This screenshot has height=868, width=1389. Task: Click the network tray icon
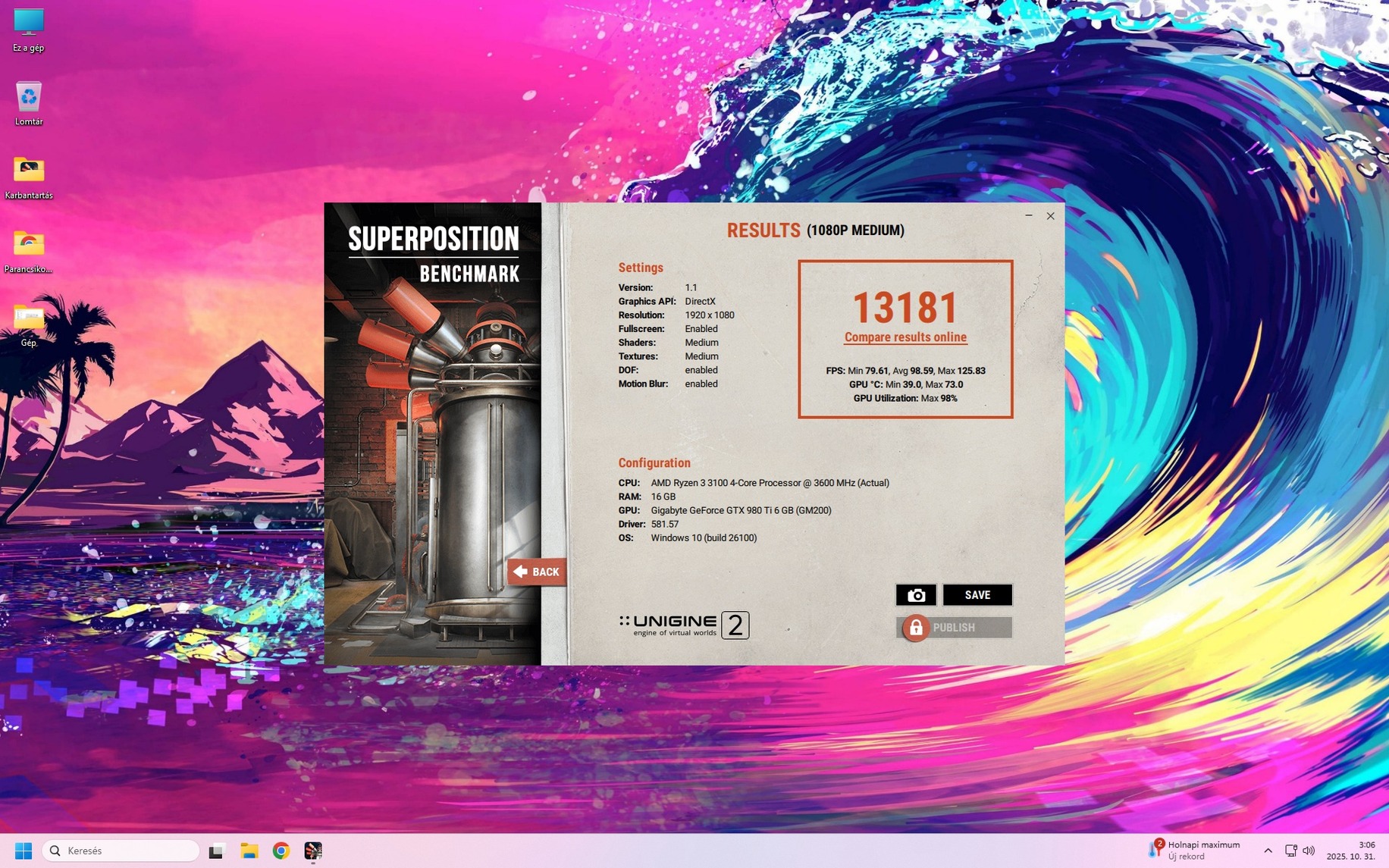(1290, 851)
